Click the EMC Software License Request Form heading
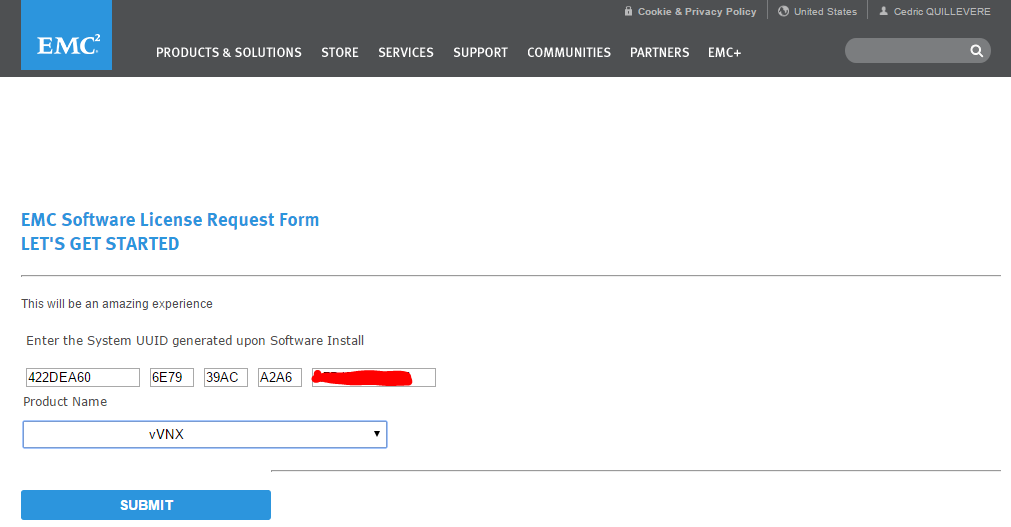Viewport: 1011px width, 527px height. 170,220
